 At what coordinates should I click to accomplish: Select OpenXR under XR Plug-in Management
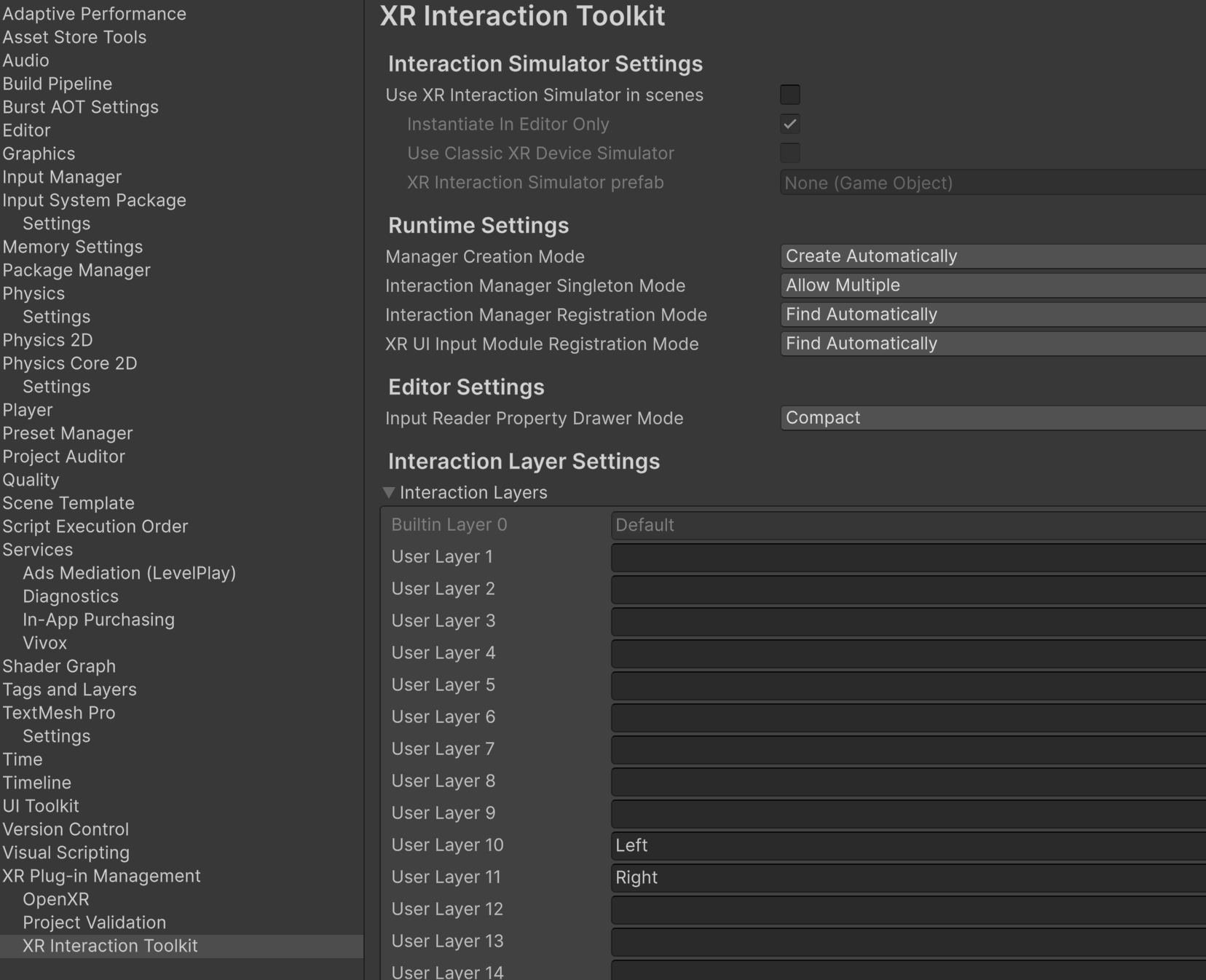click(x=56, y=899)
